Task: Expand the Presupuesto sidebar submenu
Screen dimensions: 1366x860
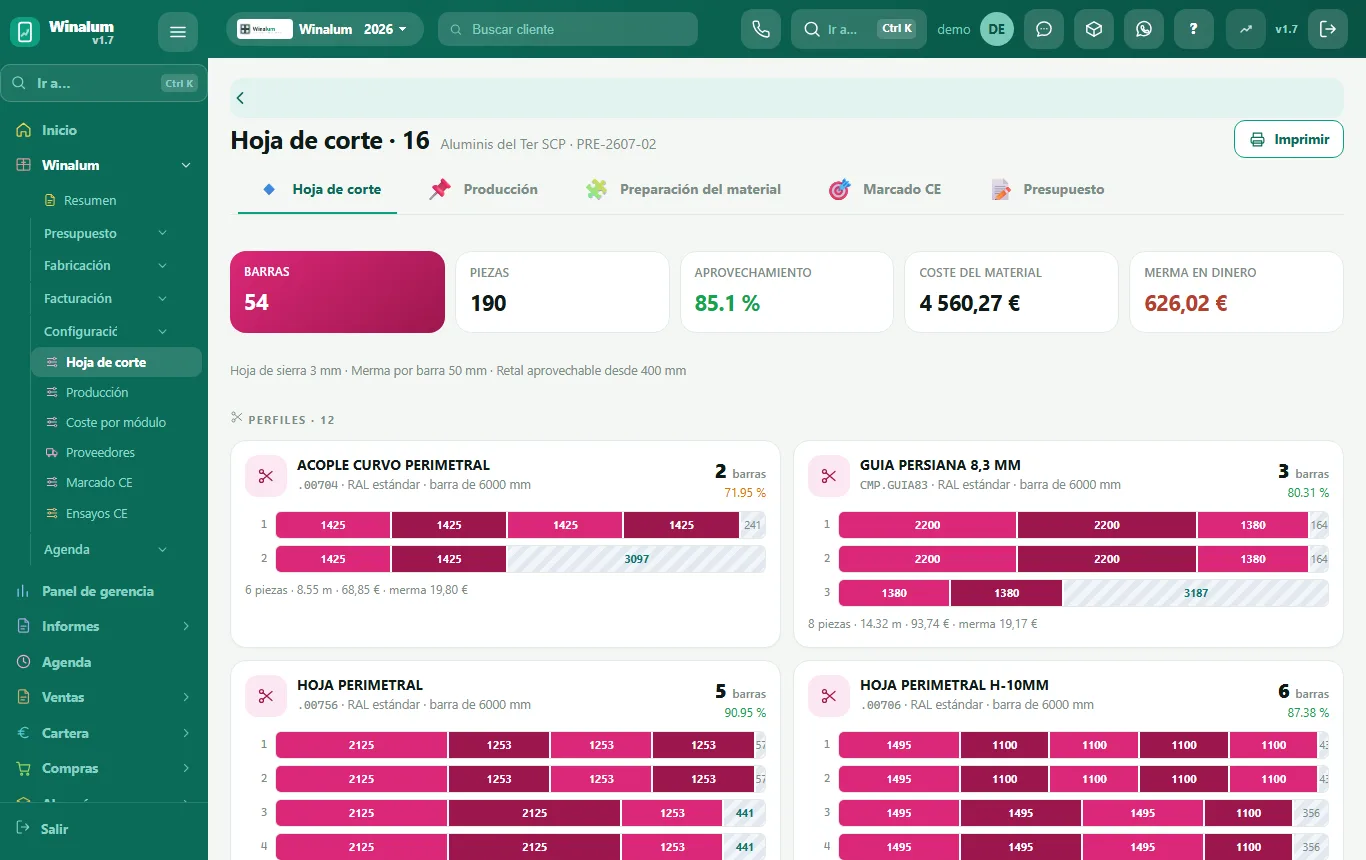Action: tap(163, 233)
